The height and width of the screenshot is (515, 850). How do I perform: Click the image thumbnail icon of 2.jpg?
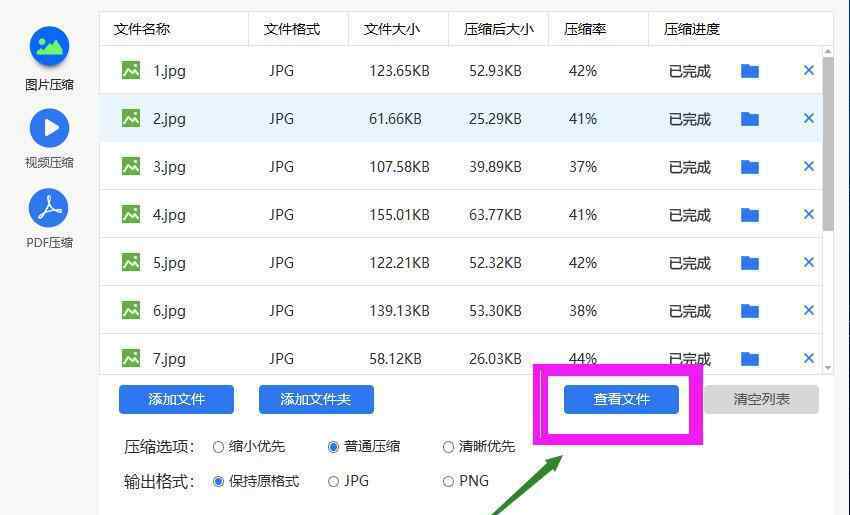click(131, 118)
